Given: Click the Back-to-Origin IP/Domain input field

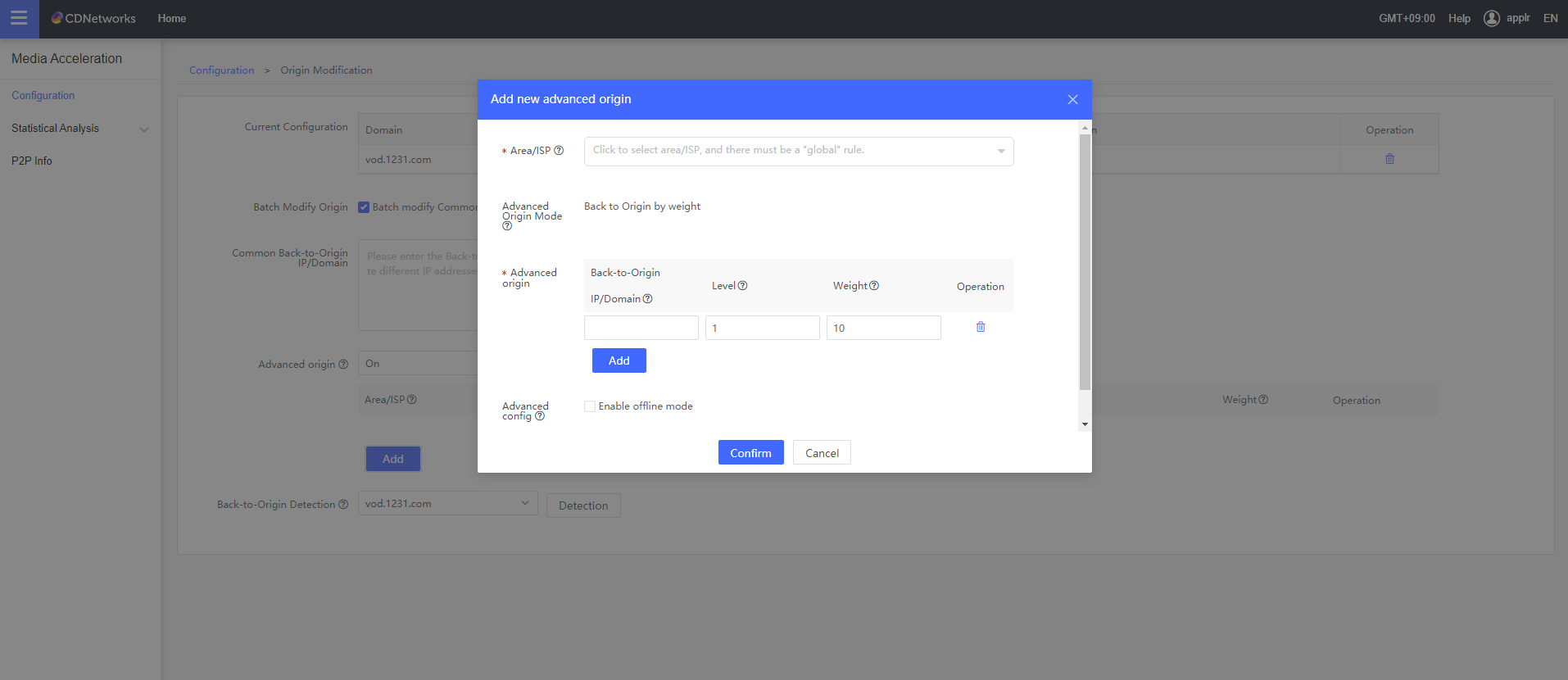Looking at the screenshot, I should 641,328.
